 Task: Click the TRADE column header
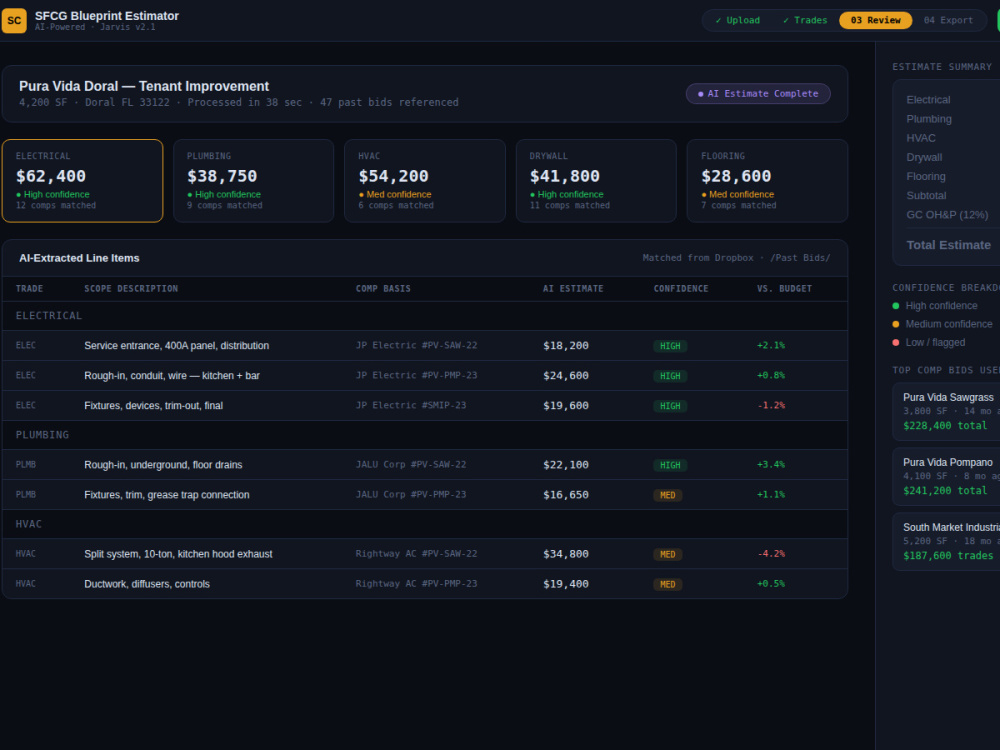29,289
